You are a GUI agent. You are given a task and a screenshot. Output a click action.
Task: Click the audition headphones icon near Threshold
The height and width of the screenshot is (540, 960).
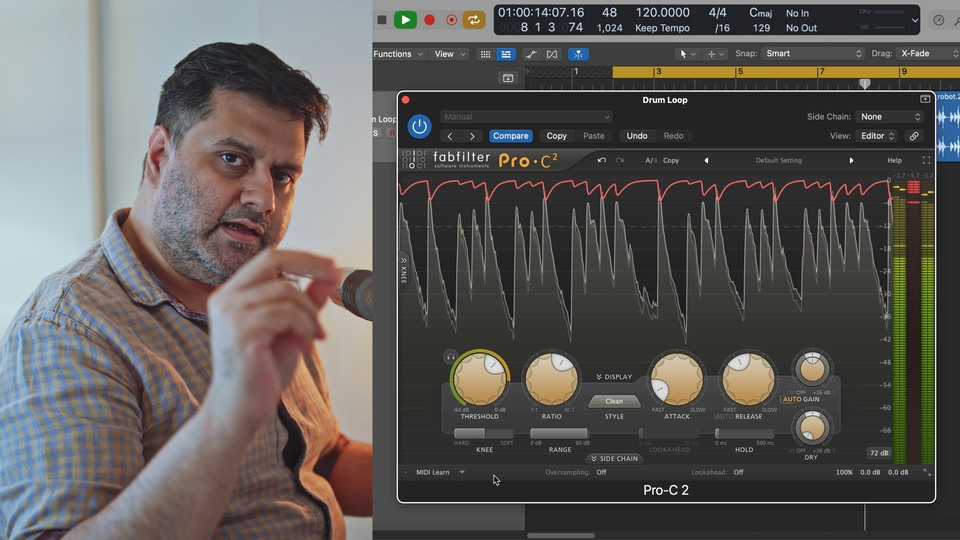point(451,356)
